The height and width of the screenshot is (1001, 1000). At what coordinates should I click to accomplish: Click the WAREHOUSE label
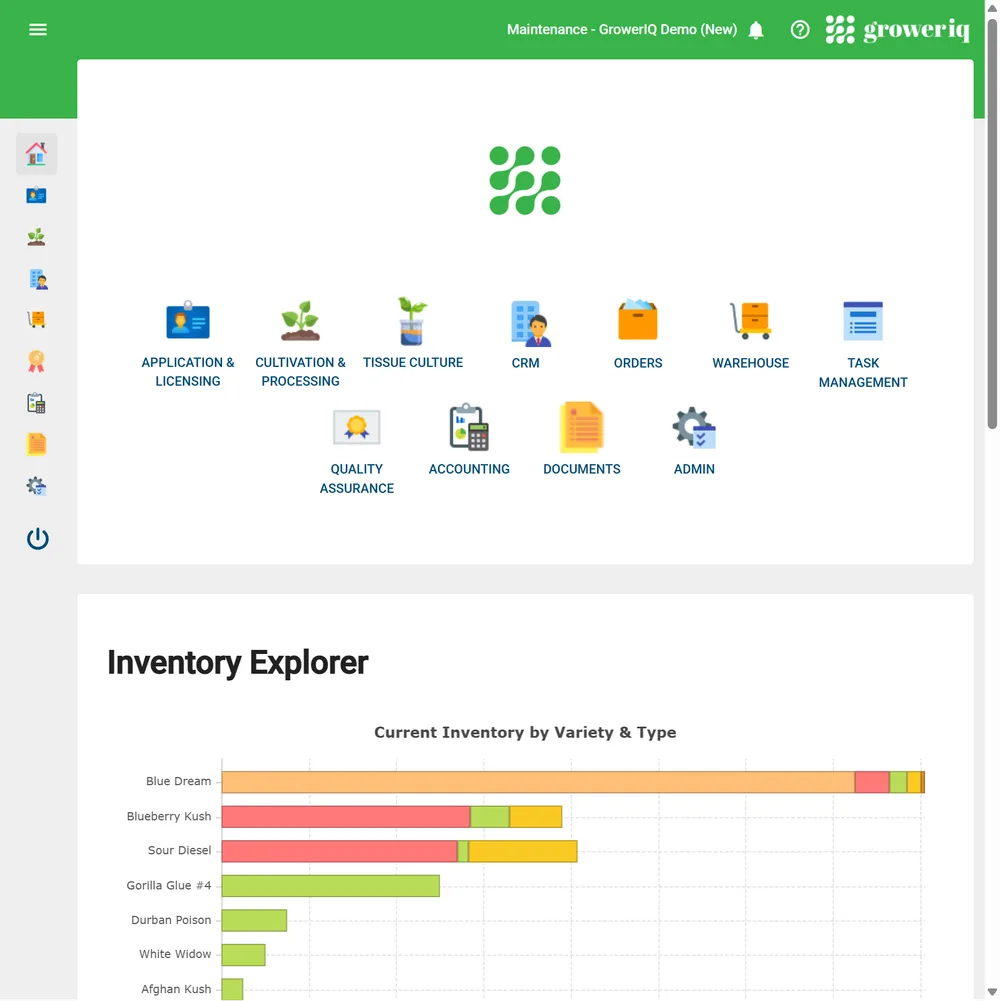tap(750, 363)
